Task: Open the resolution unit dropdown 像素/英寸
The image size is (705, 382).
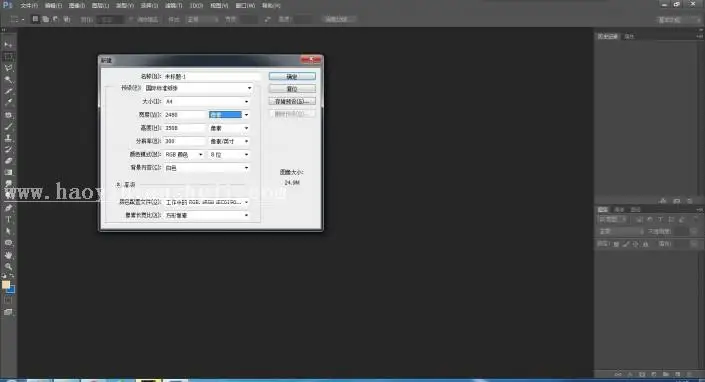Action: [229, 141]
